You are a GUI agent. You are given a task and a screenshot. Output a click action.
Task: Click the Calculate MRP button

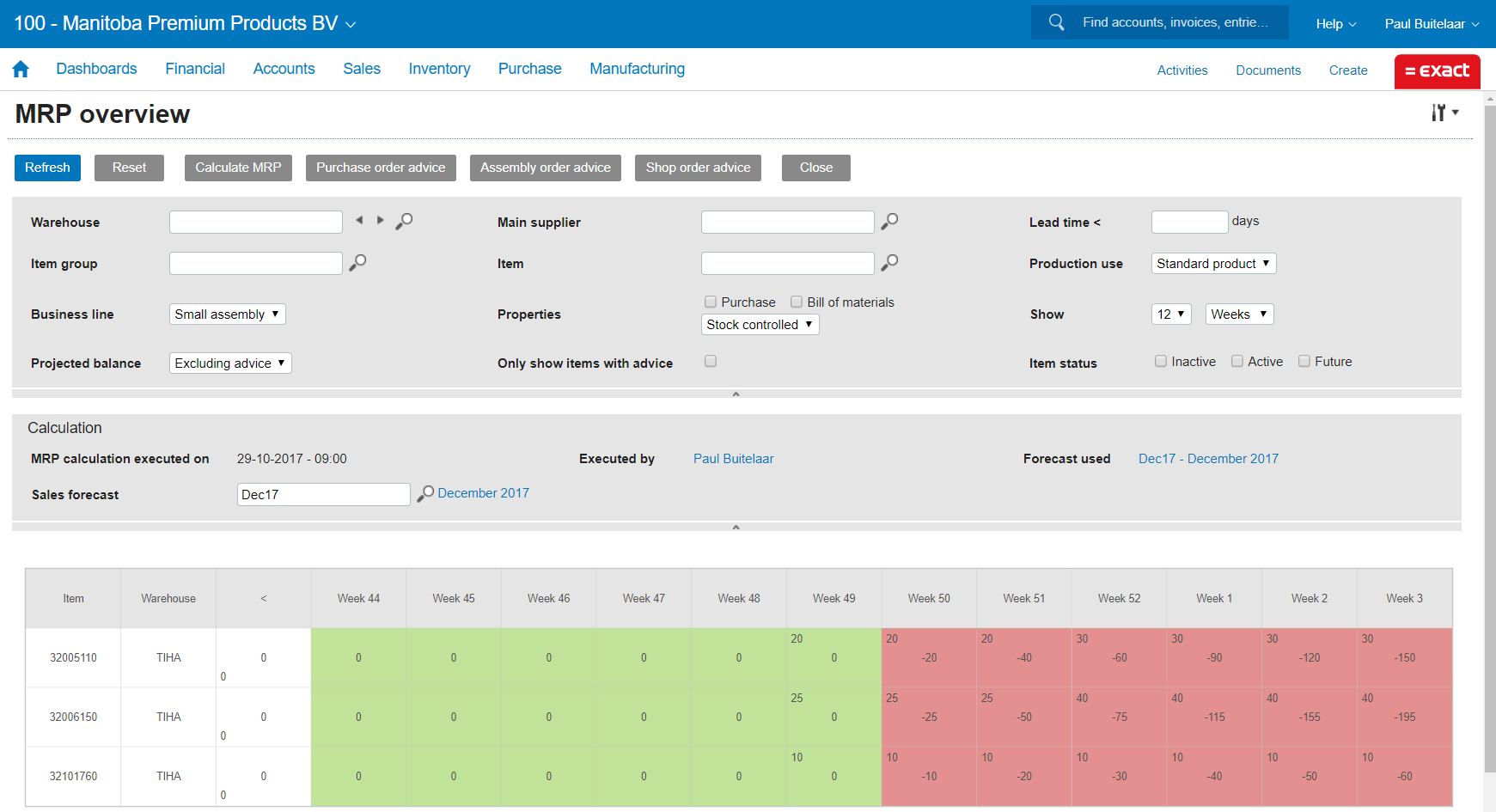pyautogui.click(x=238, y=168)
